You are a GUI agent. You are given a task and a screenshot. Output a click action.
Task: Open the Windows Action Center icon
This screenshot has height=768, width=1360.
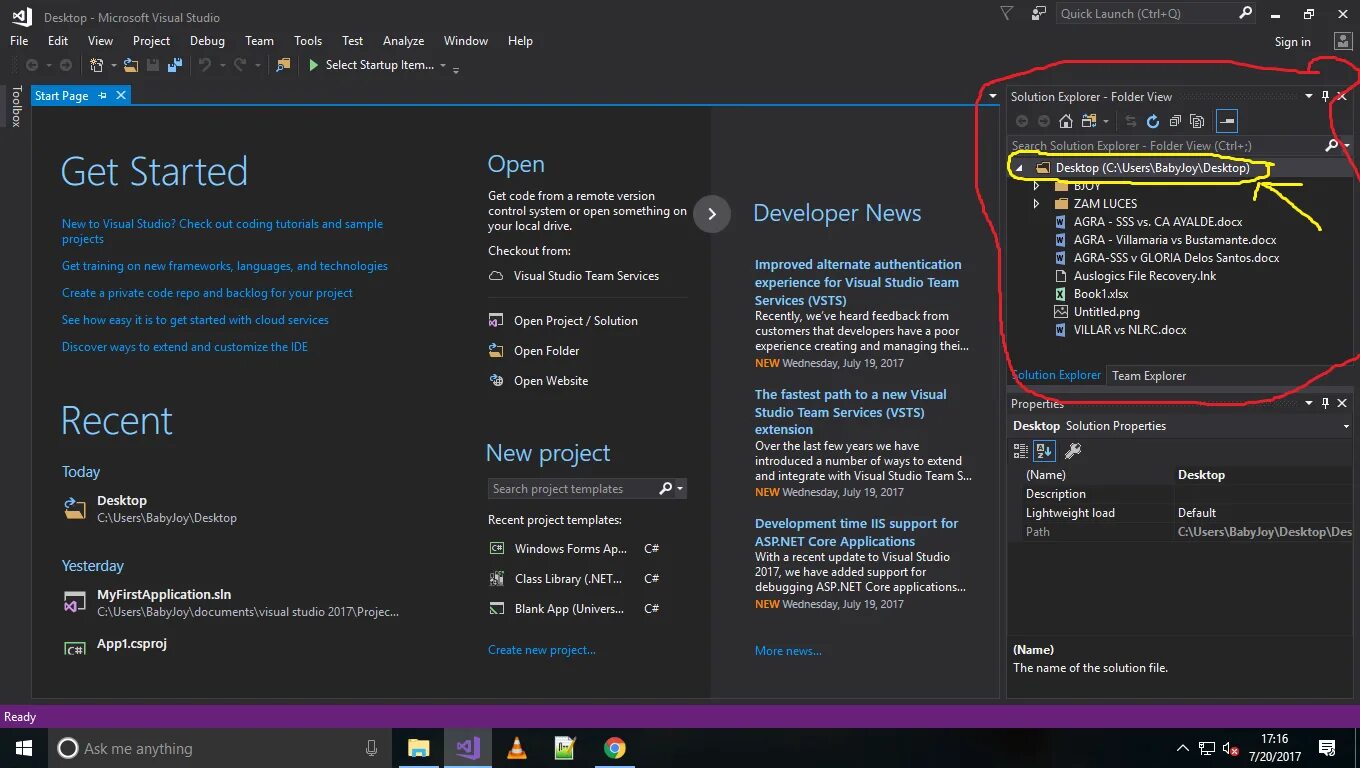(1327, 748)
